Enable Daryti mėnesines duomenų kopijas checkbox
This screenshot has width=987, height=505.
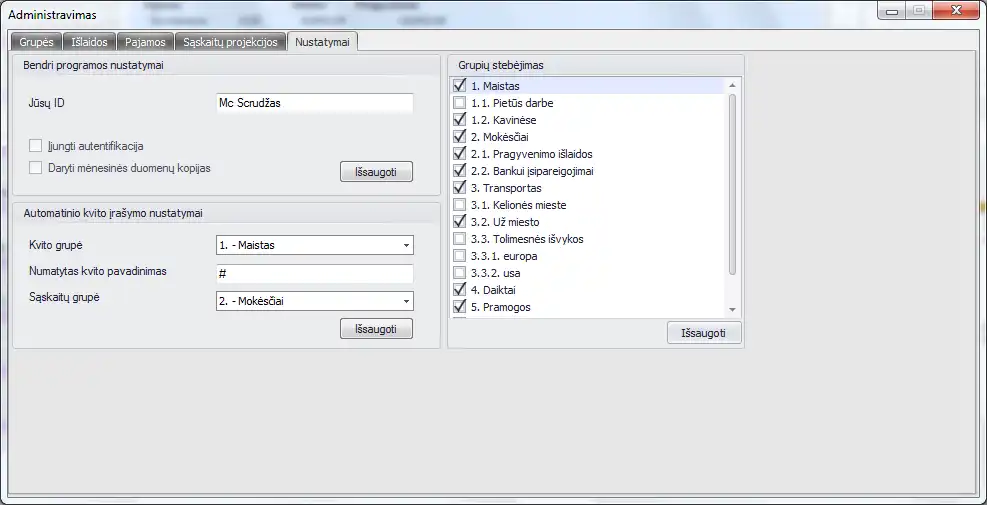35,168
